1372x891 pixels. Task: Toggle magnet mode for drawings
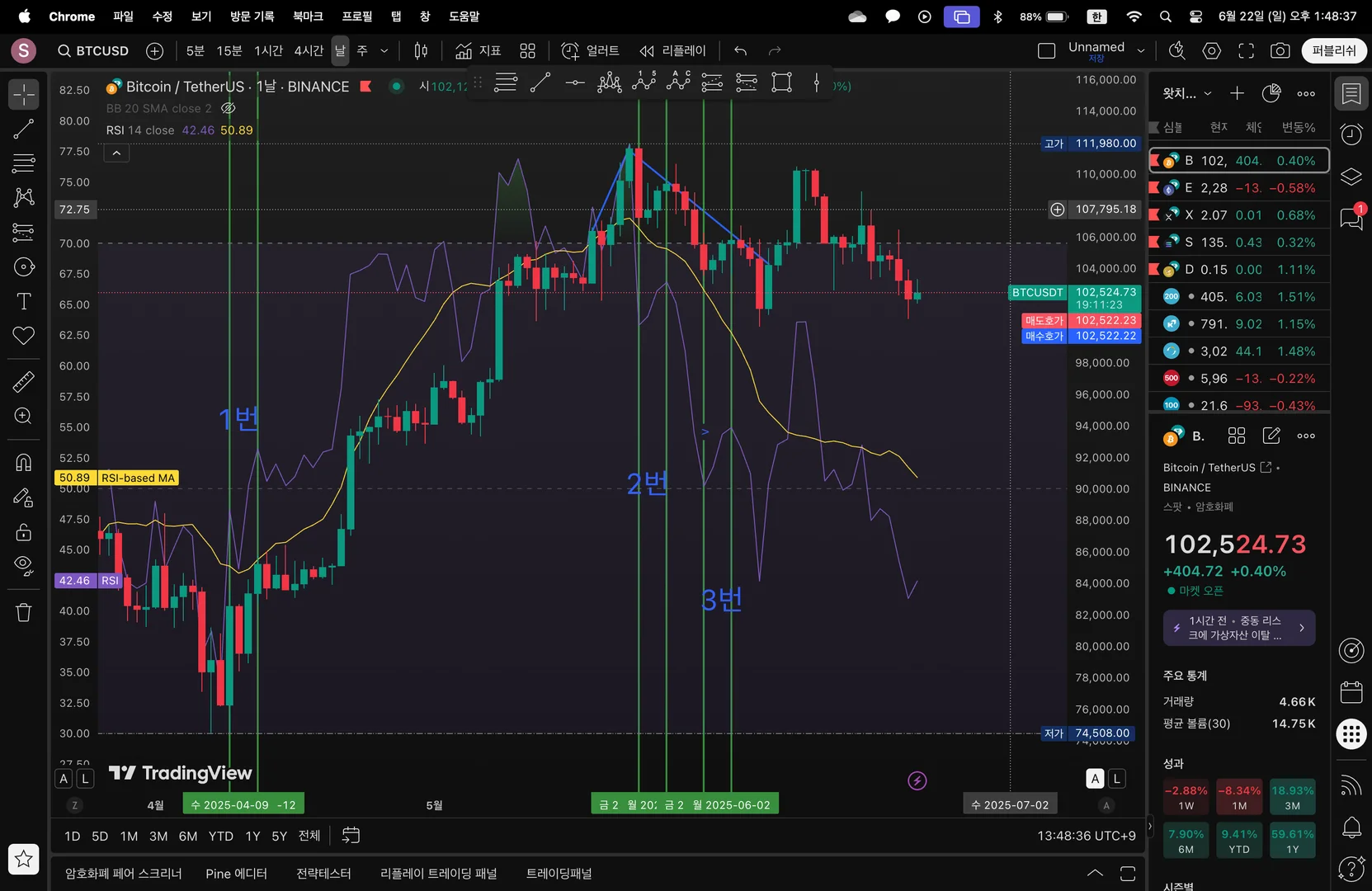pyautogui.click(x=24, y=462)
